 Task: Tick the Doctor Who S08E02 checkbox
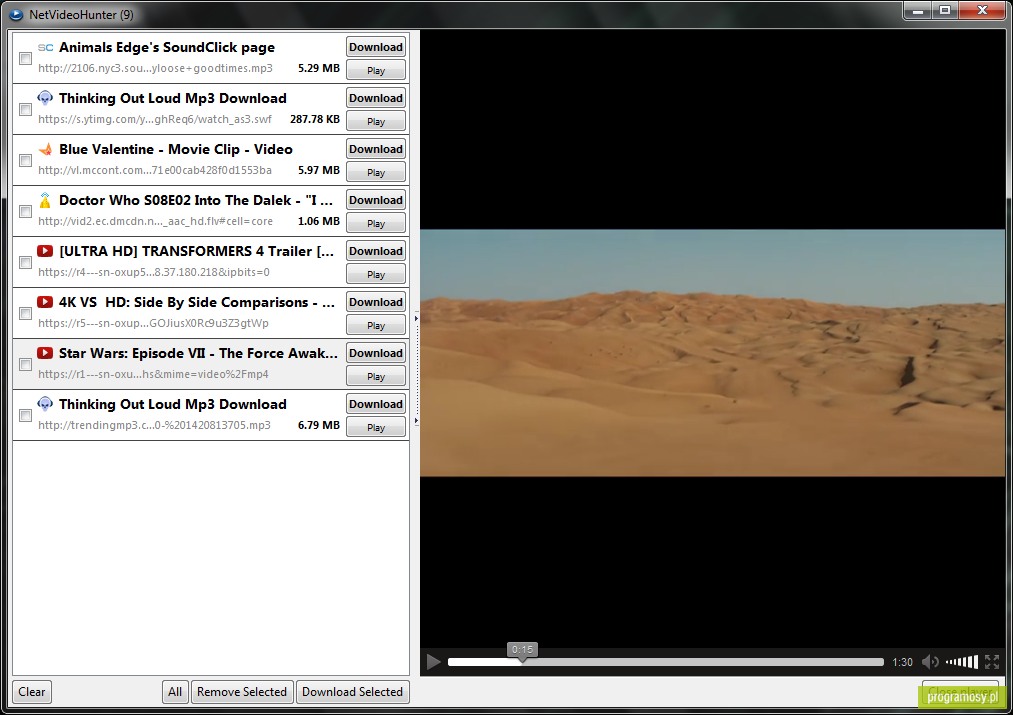26,212
